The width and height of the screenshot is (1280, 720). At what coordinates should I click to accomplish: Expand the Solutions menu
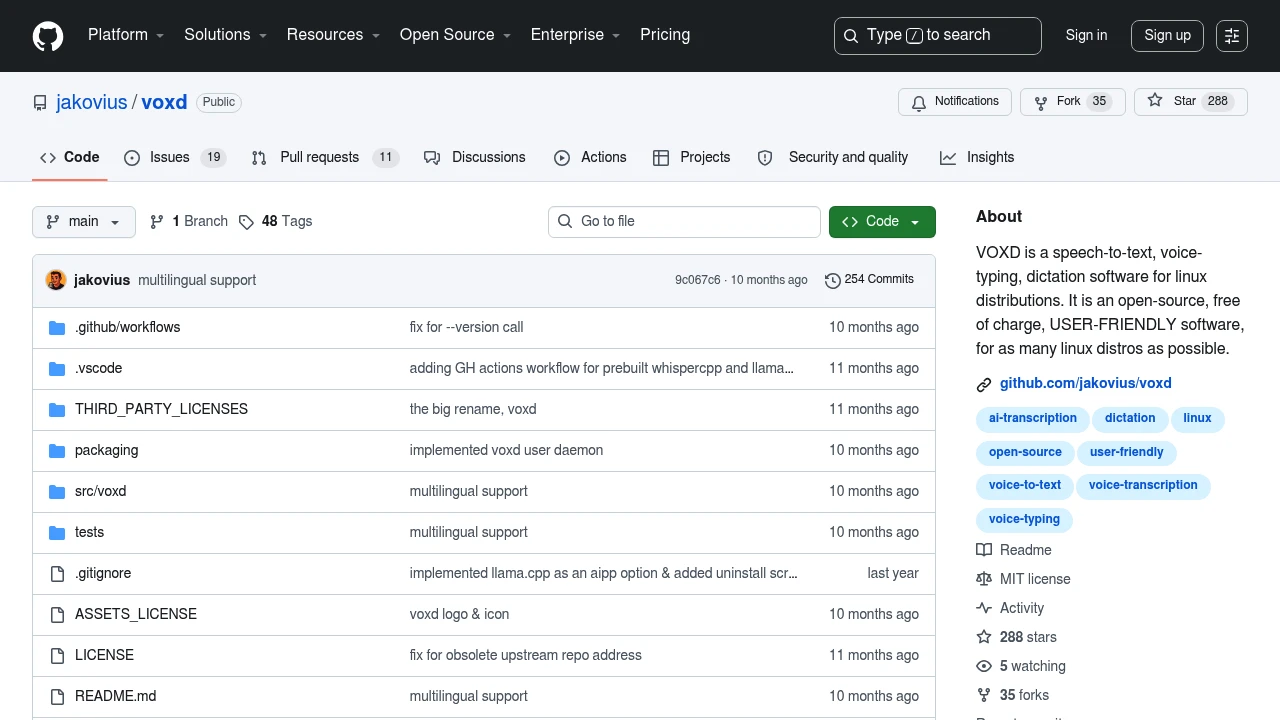(226, 35)
